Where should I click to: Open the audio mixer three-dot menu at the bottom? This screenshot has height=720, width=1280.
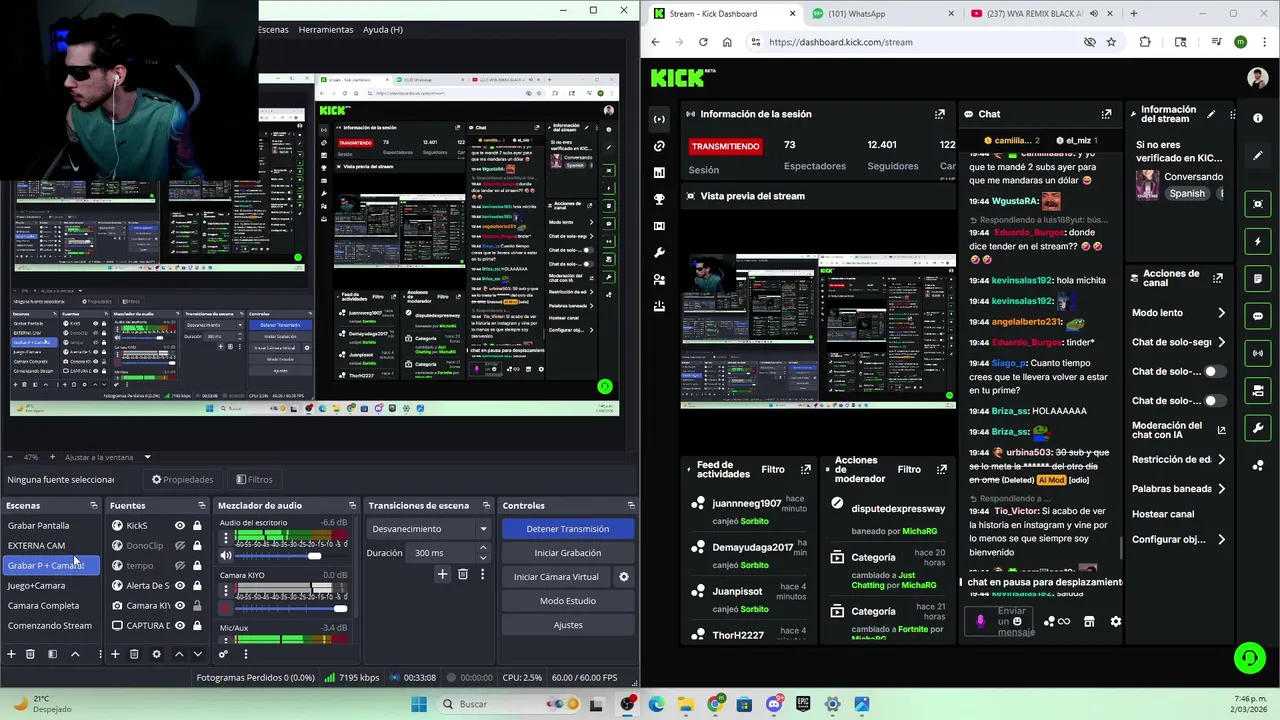tap(245, 654)
